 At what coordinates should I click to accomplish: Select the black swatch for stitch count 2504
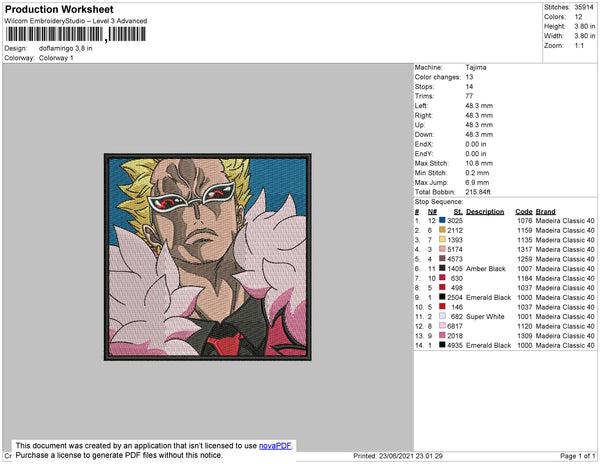pyautogui.click(x=442, y=297)
